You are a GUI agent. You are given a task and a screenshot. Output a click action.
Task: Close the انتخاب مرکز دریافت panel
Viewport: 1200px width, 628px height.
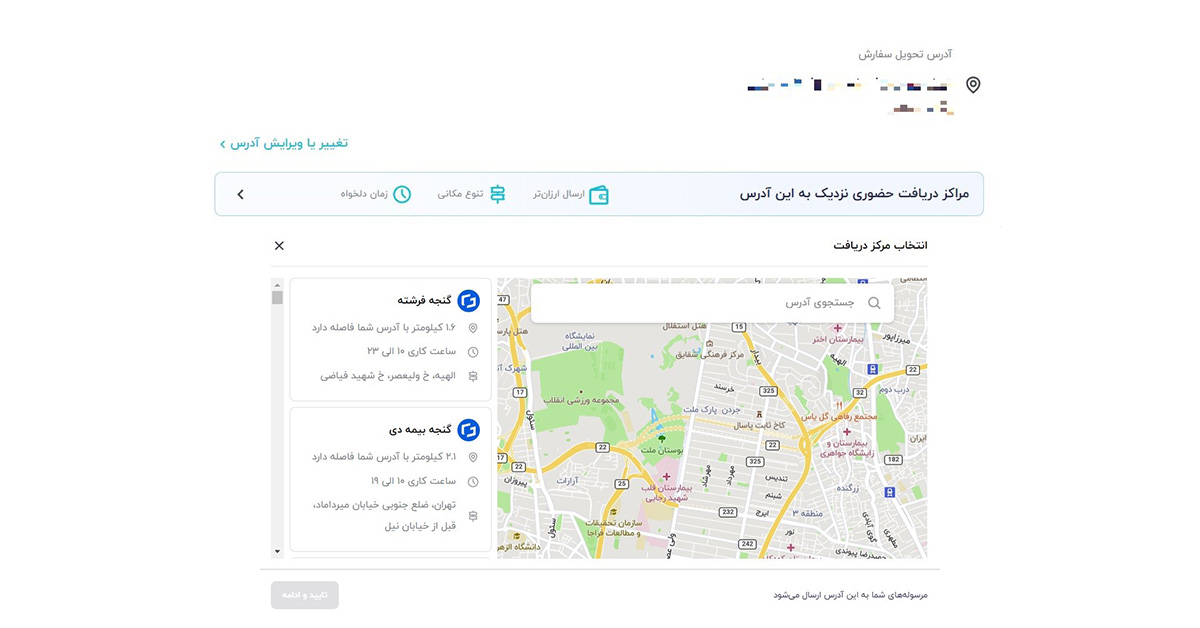(x=278, y=245)
